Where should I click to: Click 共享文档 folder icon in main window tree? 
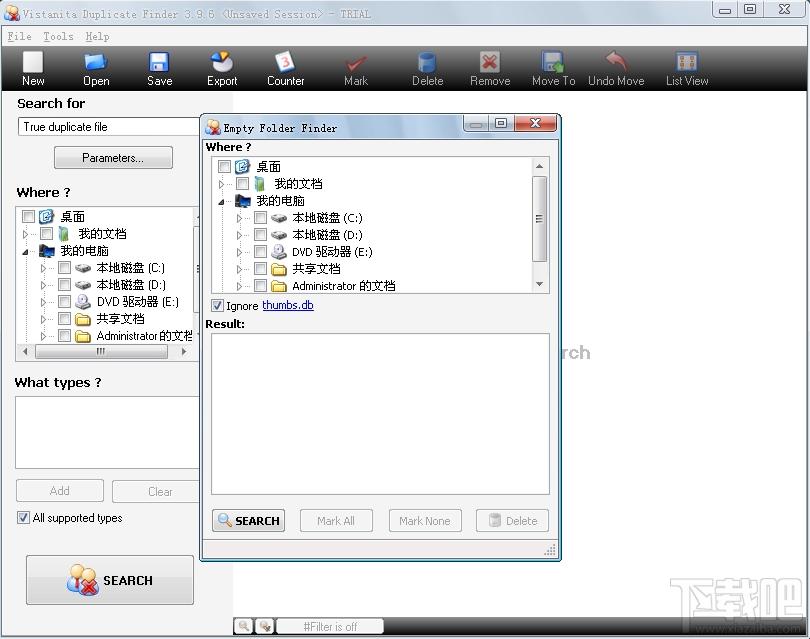click(x=83, y=319)
